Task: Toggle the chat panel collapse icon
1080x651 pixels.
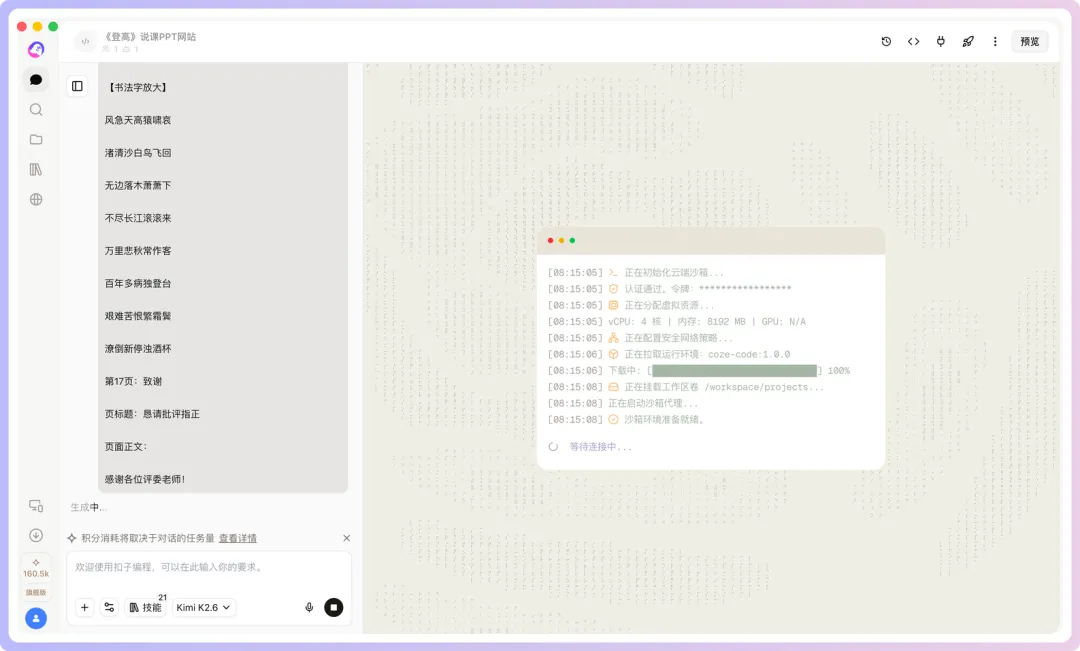Action: coord(77,86)
